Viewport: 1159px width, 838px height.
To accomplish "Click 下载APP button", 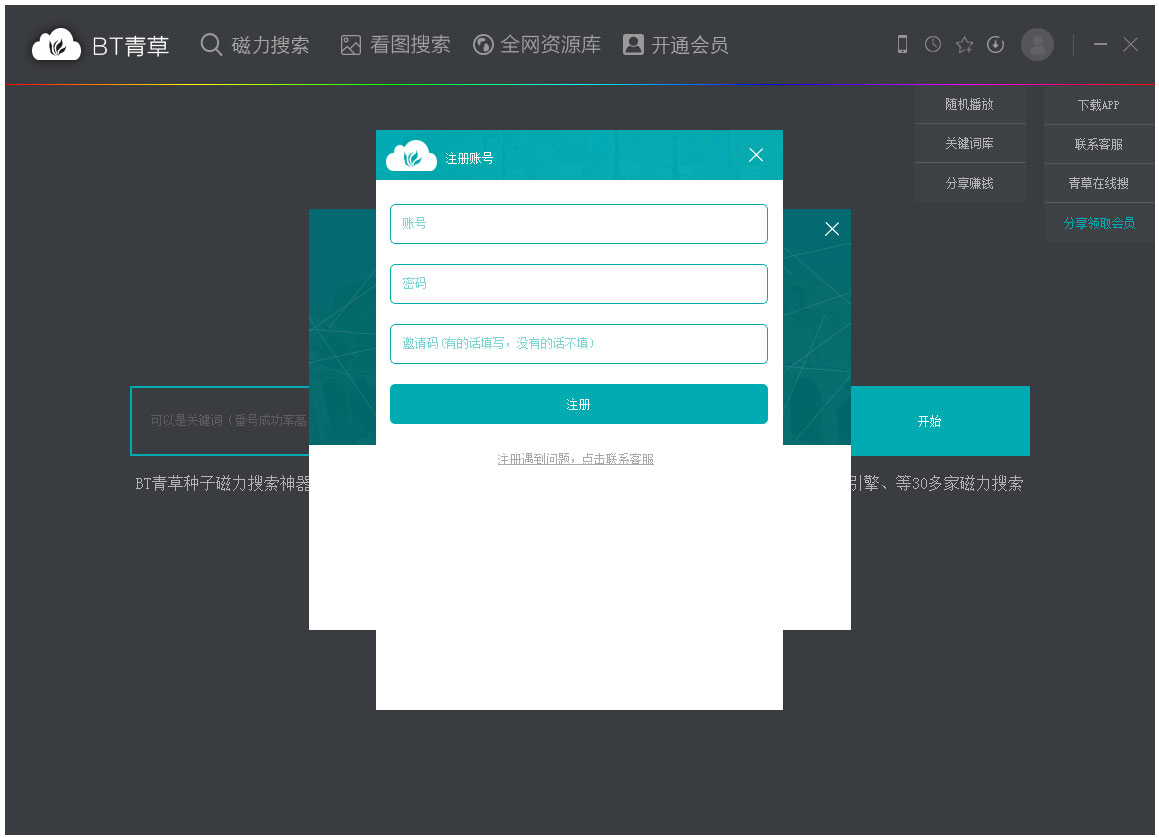I will click(1098, 105).
